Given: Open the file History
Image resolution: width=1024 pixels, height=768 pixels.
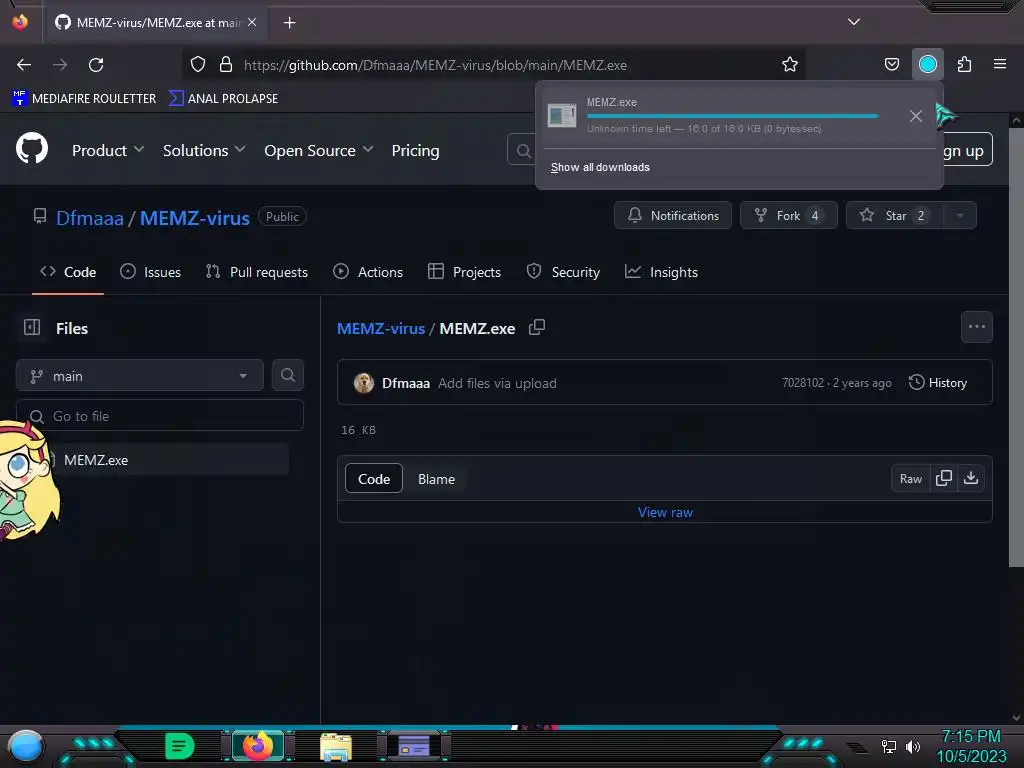Looking at the screenshot, I should tap(937, 383).
